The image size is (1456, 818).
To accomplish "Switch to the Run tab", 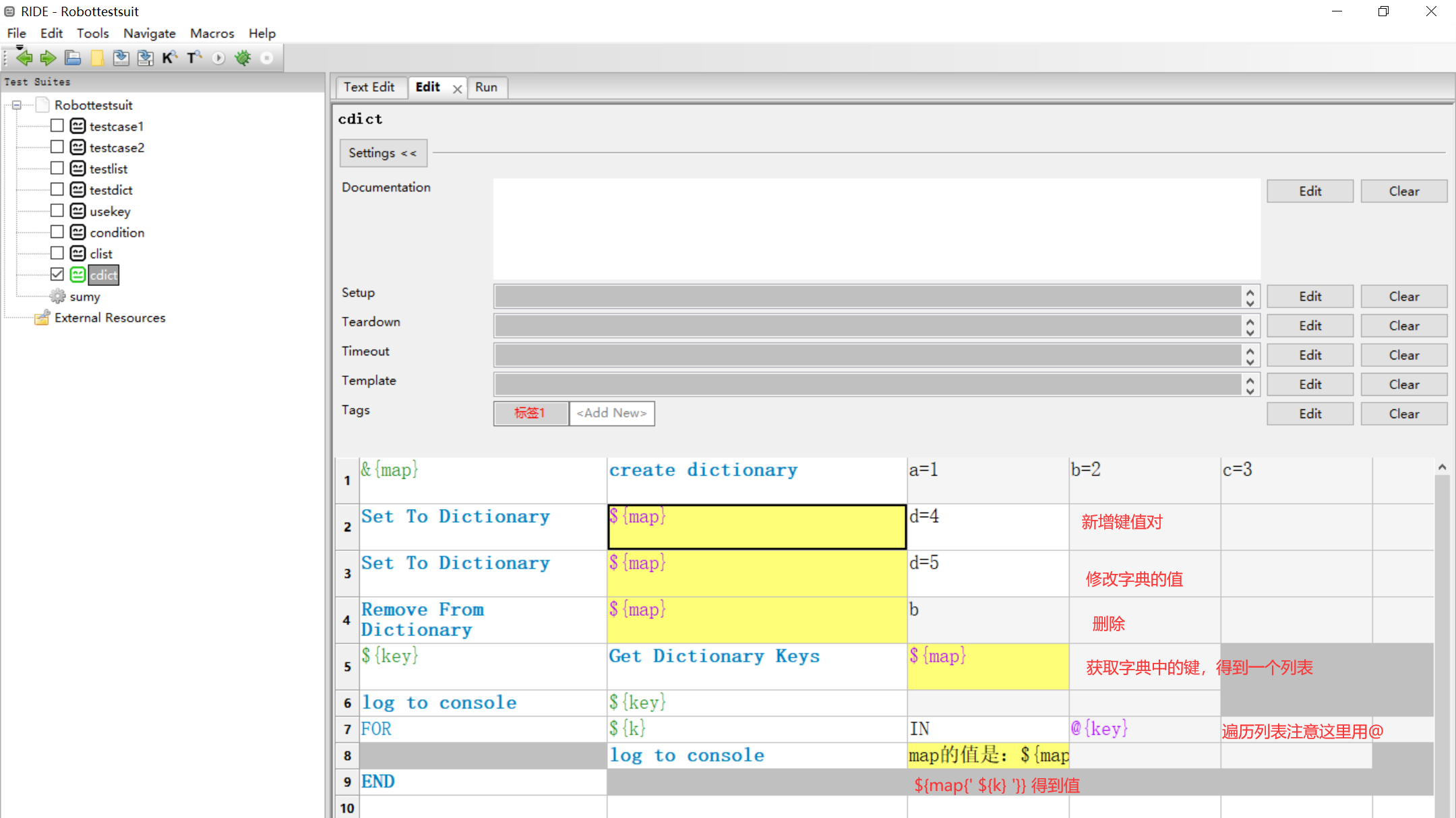I will coord(485,87).
